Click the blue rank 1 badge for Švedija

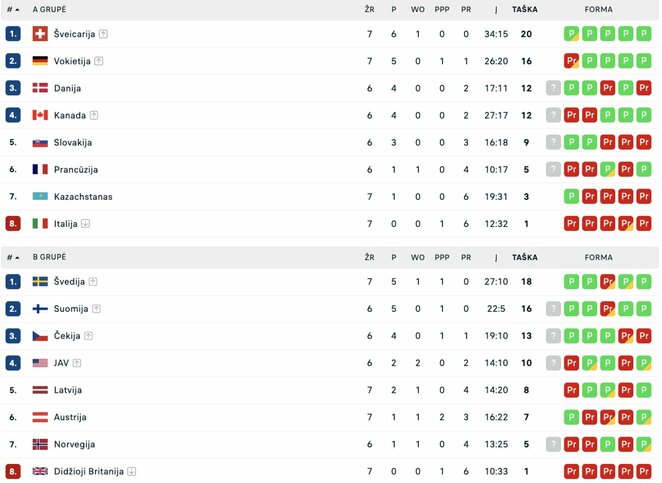(x=13, y=282)
